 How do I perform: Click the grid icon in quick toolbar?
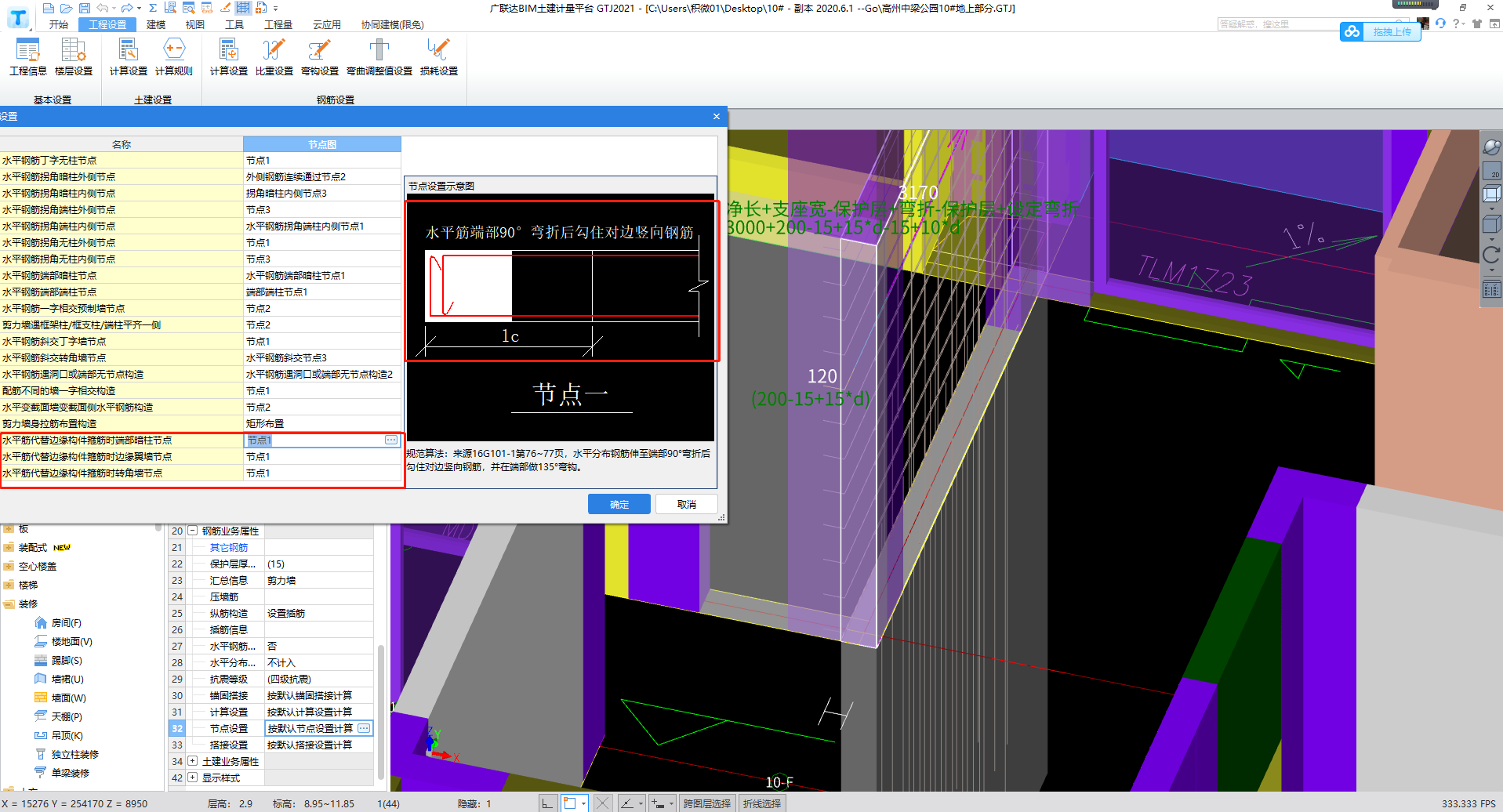243,8
